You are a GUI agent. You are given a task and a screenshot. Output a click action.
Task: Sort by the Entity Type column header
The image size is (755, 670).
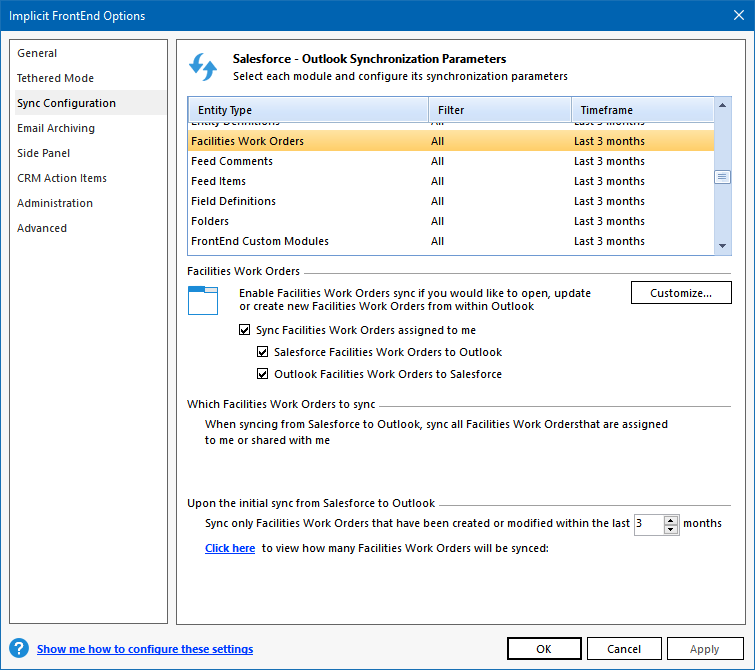308,110
